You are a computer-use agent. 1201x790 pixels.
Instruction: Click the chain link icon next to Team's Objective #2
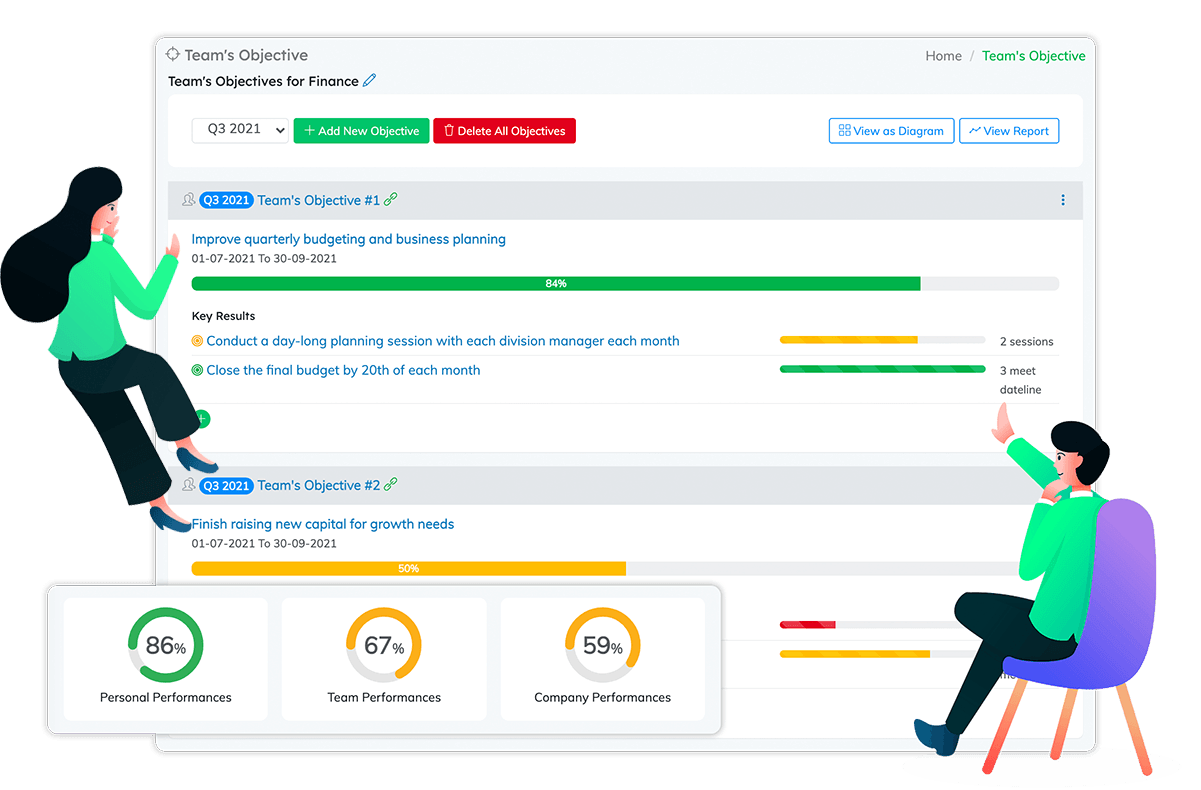pos(391,485)
